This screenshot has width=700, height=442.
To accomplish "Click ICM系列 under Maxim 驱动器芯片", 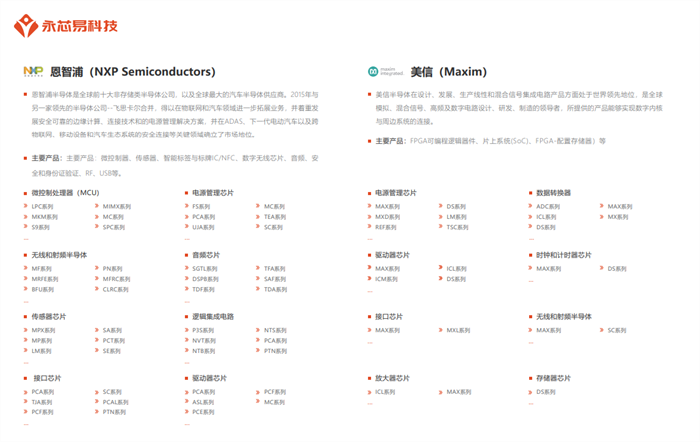I will [386, 279].
